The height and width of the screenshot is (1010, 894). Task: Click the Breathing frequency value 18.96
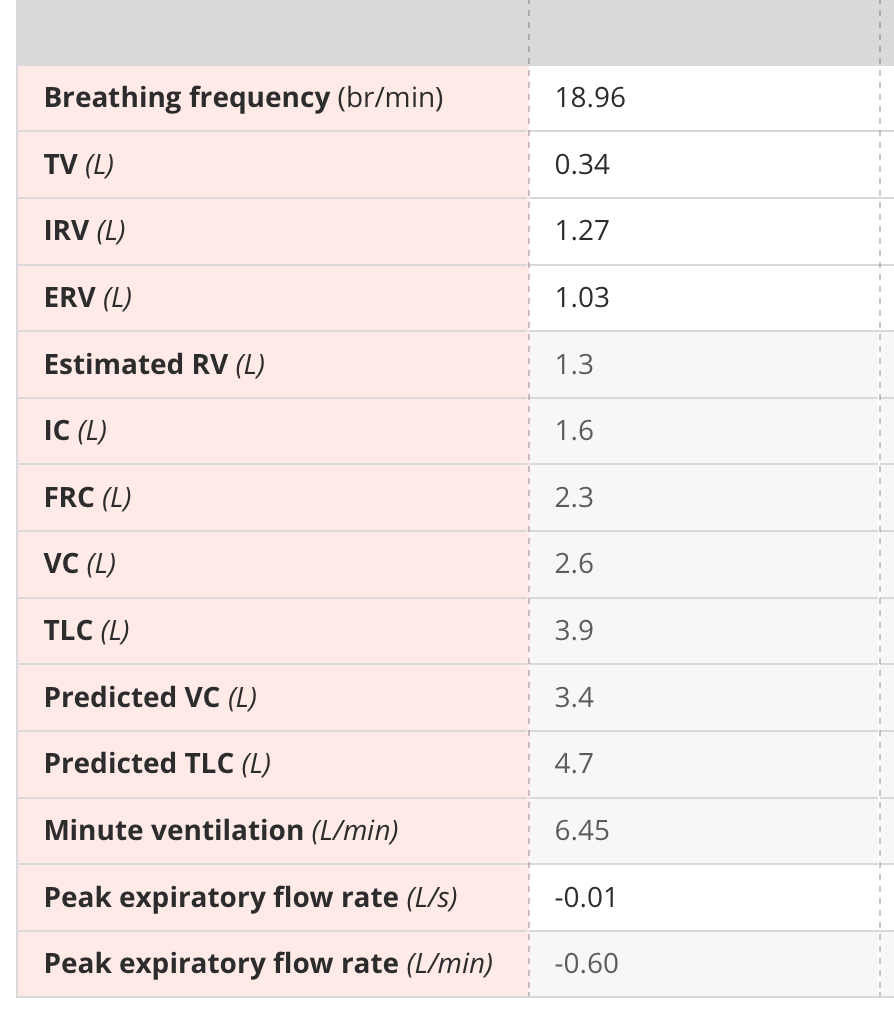(x=704, y=98)
